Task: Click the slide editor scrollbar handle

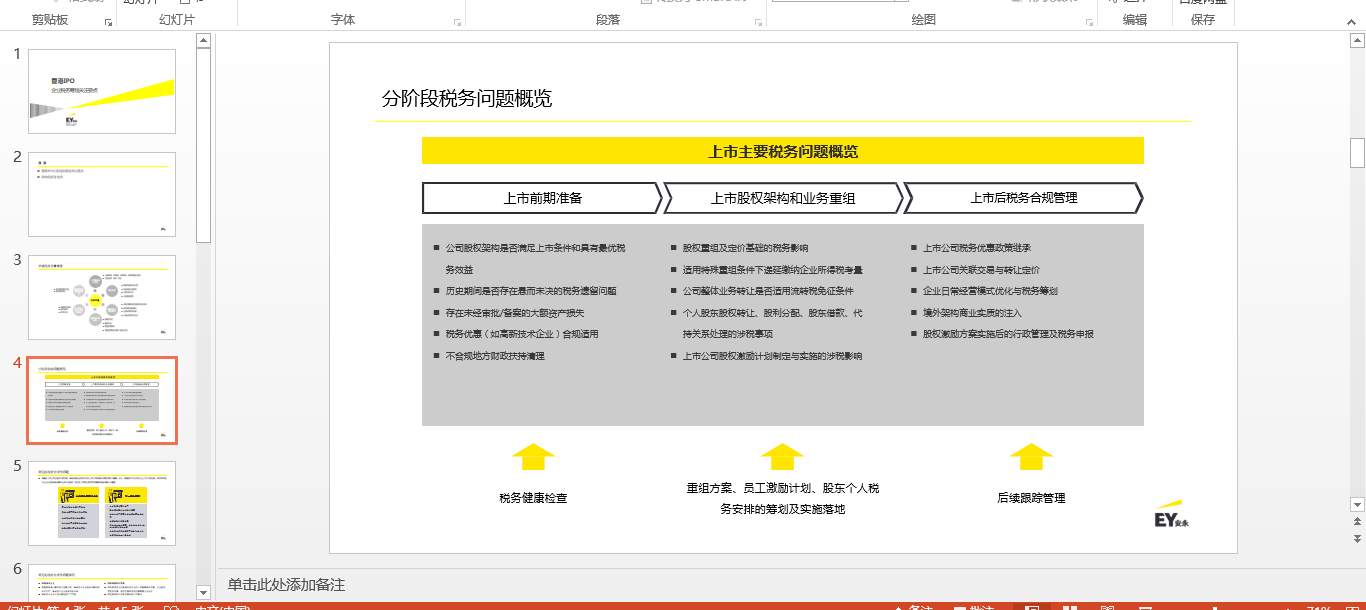Action: [x=1357, y=153]
